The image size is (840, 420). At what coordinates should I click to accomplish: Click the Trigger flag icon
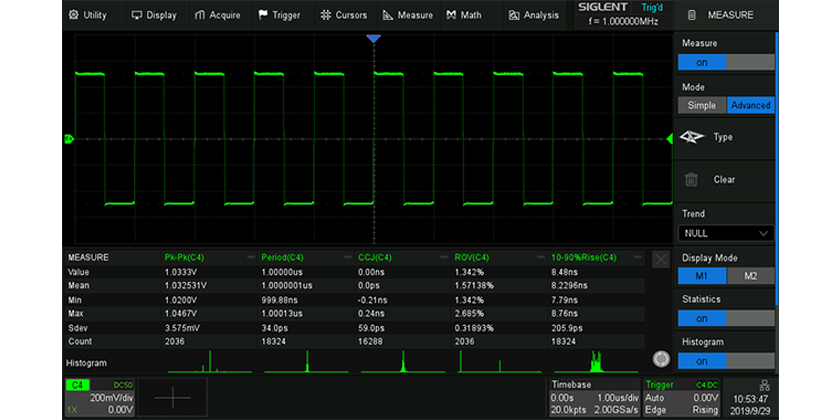coord(263,15)
